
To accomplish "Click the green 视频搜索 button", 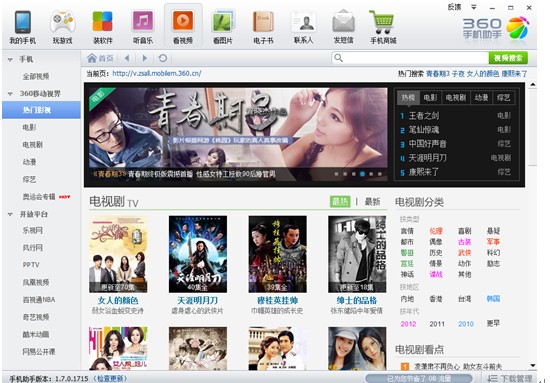I will [x=508, y=58].
